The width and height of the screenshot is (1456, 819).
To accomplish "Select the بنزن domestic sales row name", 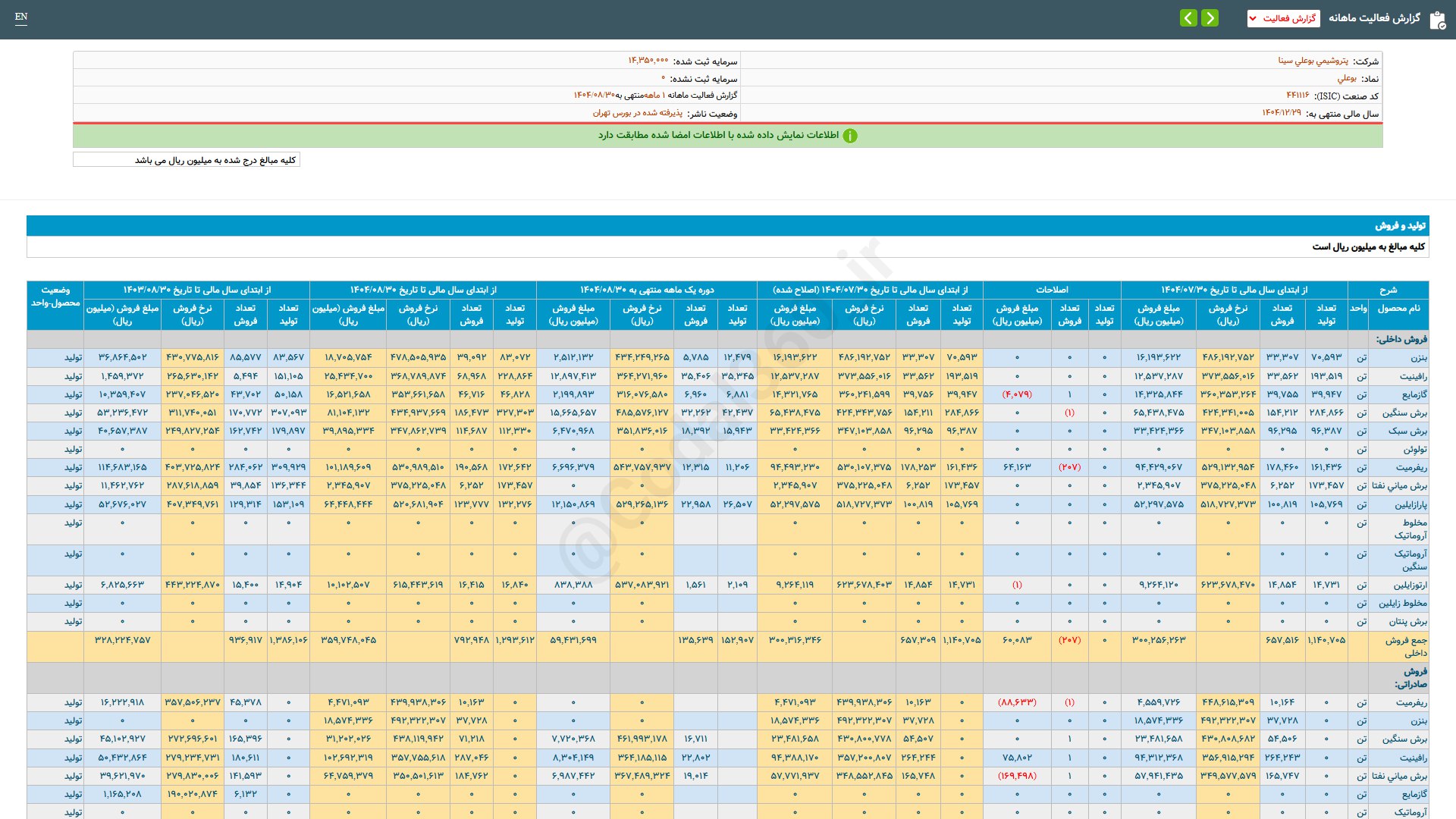I will 1418,357.
